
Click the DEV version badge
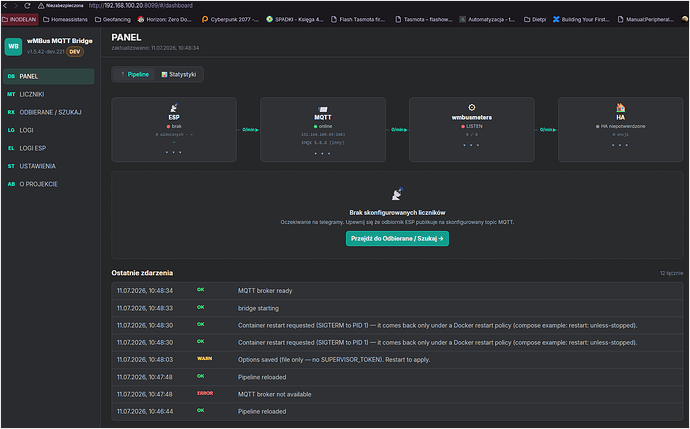(x=75, y=51)
